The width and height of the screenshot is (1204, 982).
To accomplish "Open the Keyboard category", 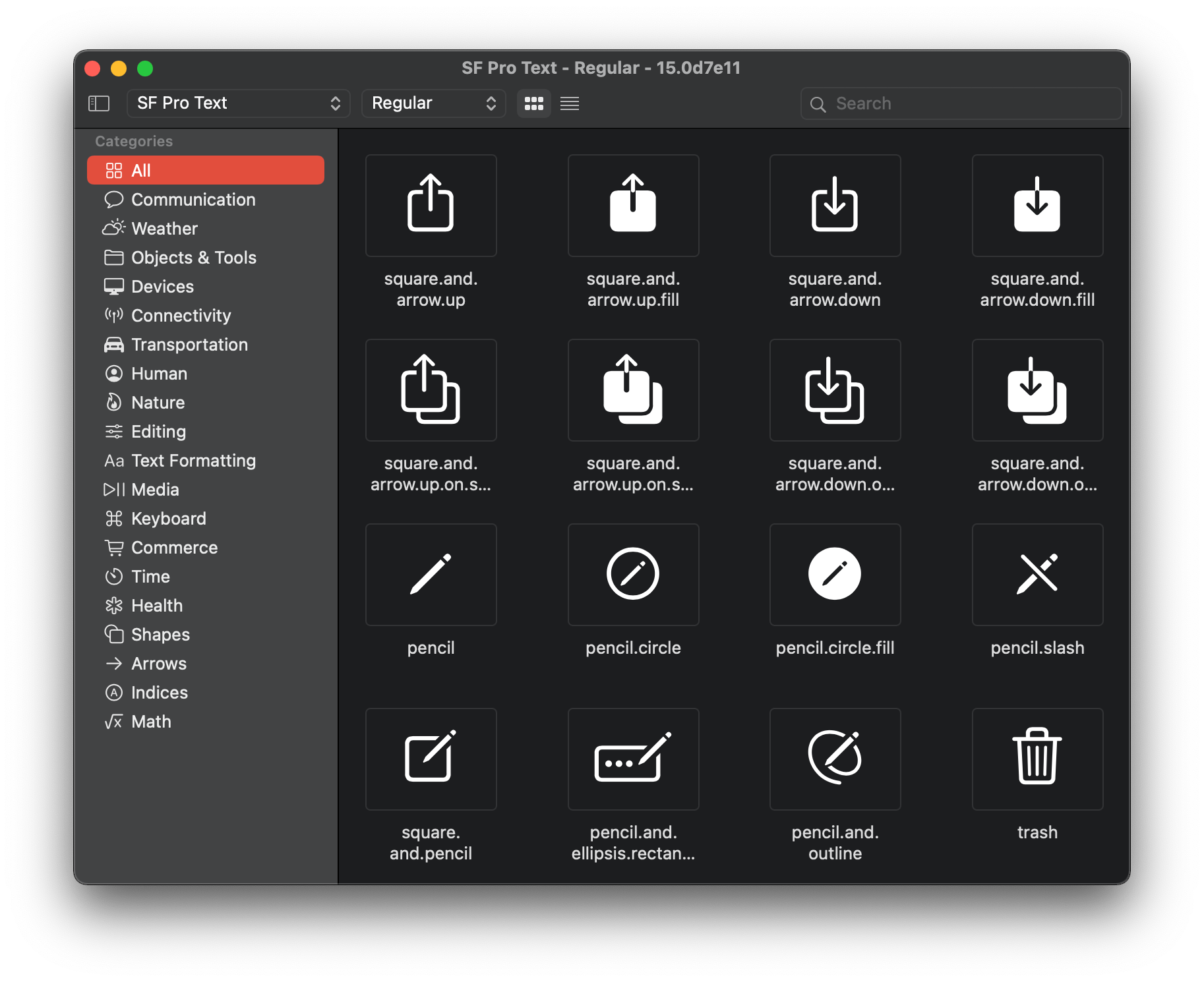I will click(206, 519).
